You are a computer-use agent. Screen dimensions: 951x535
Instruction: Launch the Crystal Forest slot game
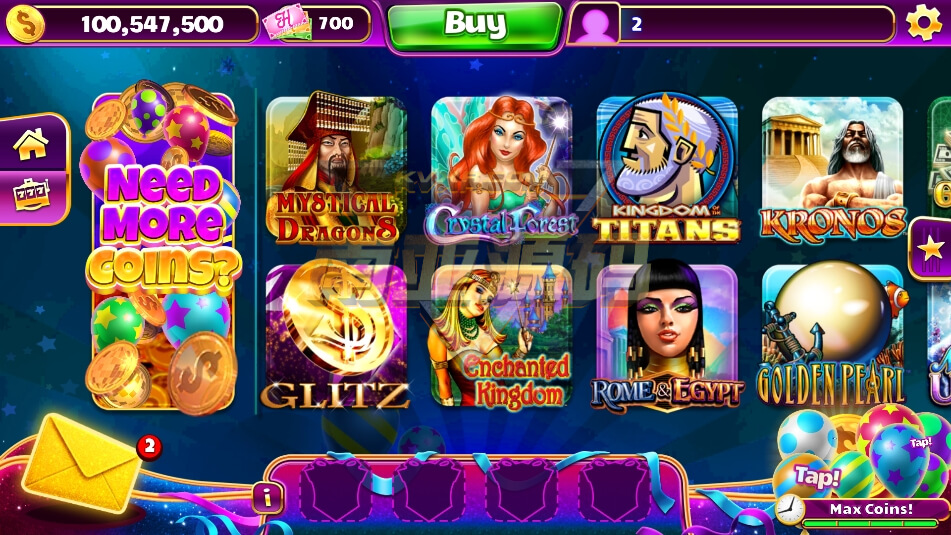point(502,169)
